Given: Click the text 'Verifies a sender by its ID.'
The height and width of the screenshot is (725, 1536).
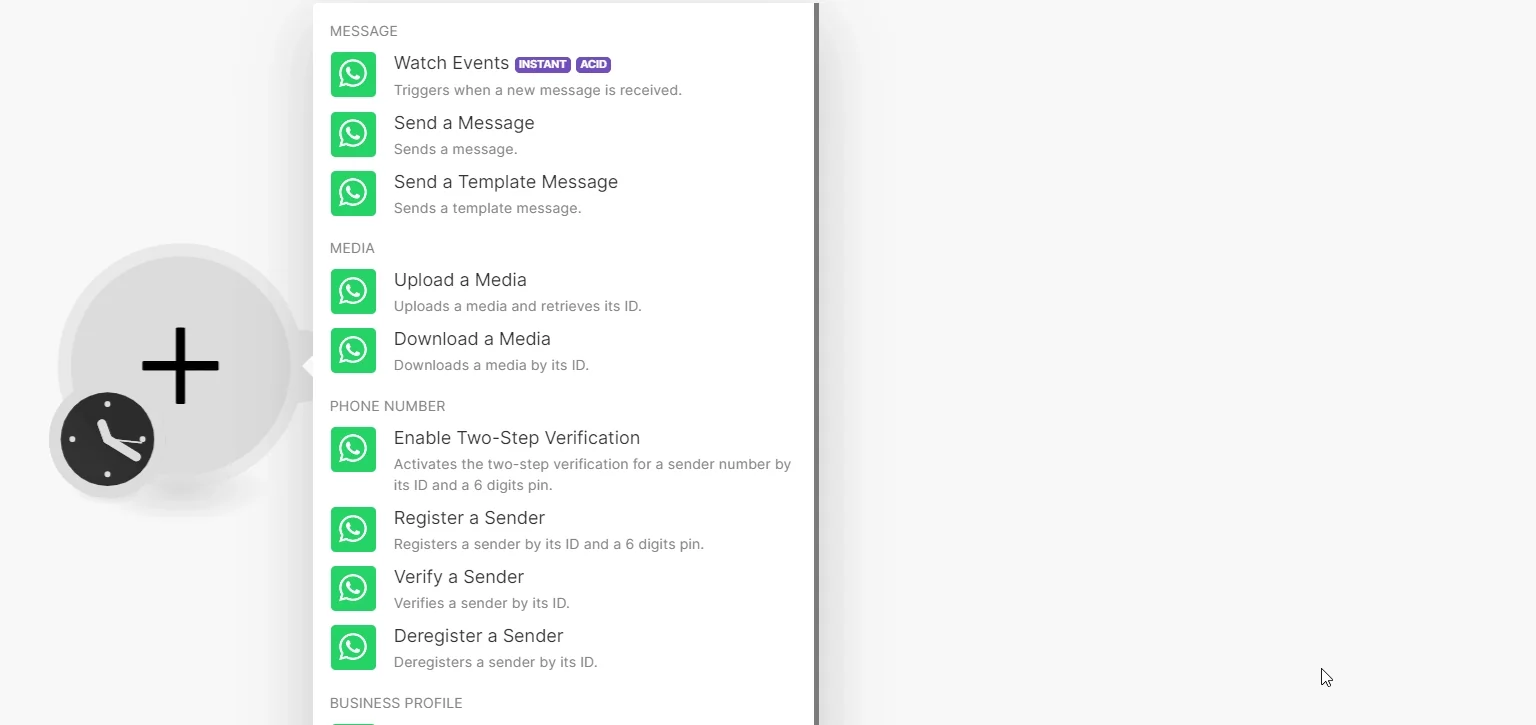Looking at the screenshot, I should [482, 603].
